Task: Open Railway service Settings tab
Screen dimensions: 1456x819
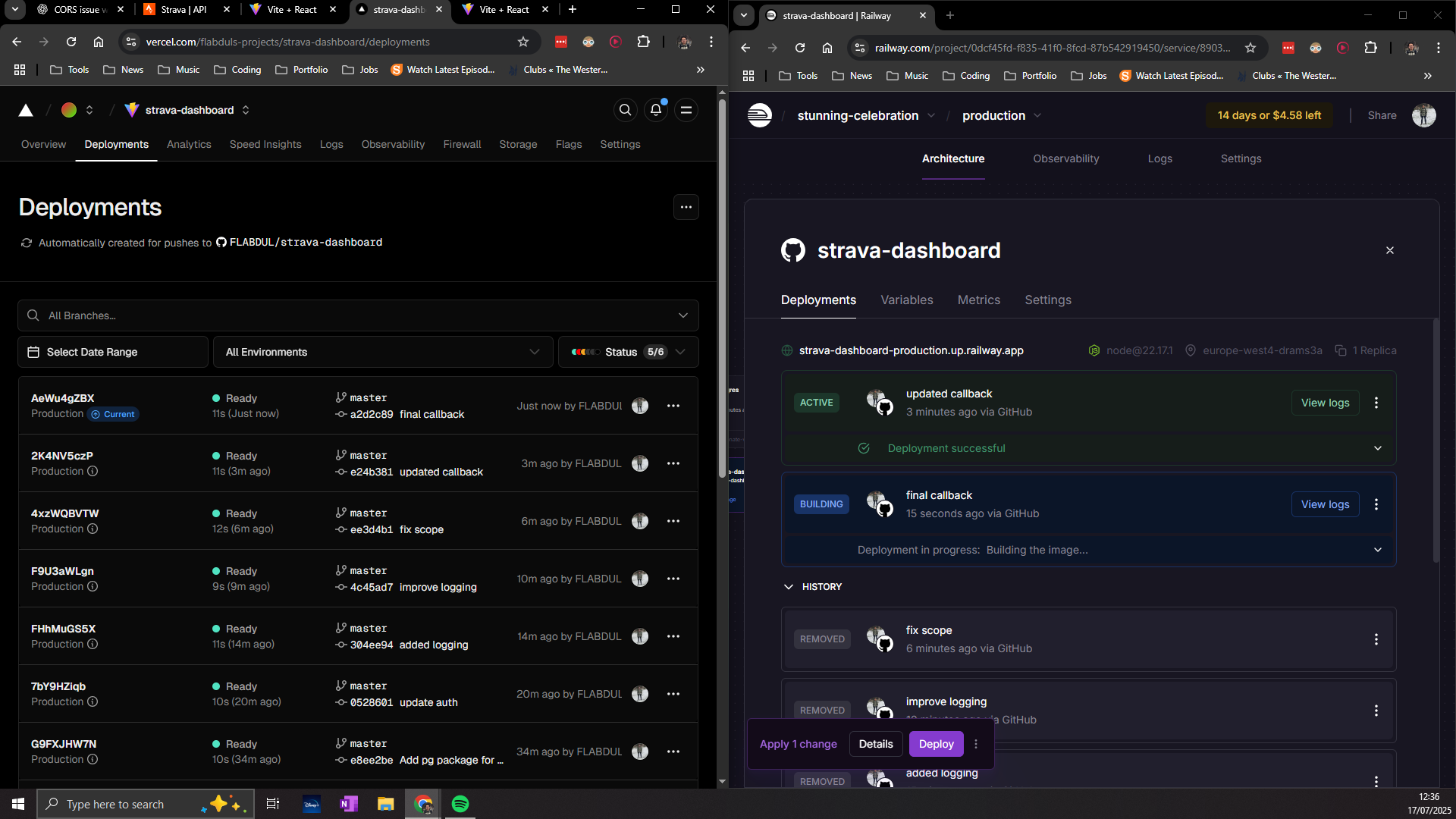Action: pyautogui.click(x=1048, y=300)
